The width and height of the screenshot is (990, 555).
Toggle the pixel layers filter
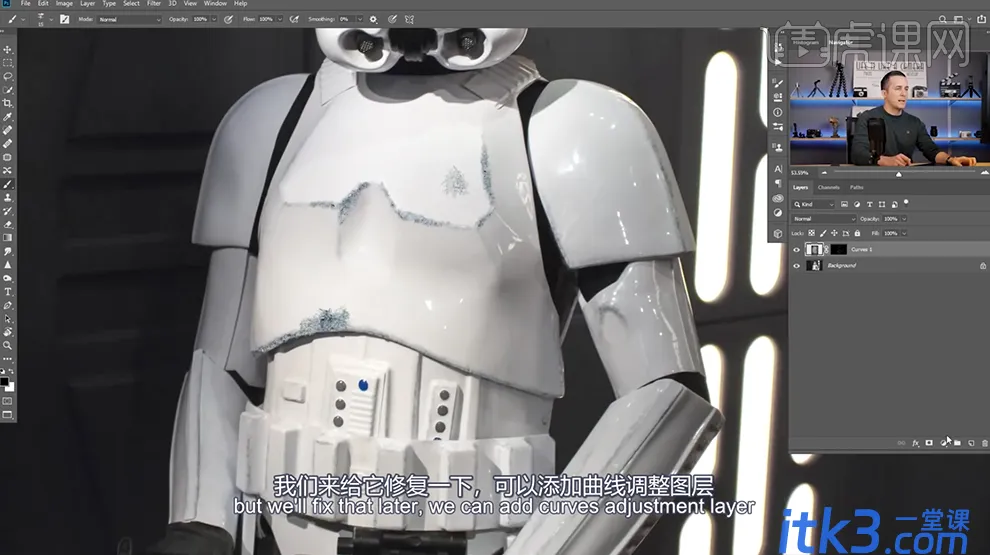coord(844,205)
